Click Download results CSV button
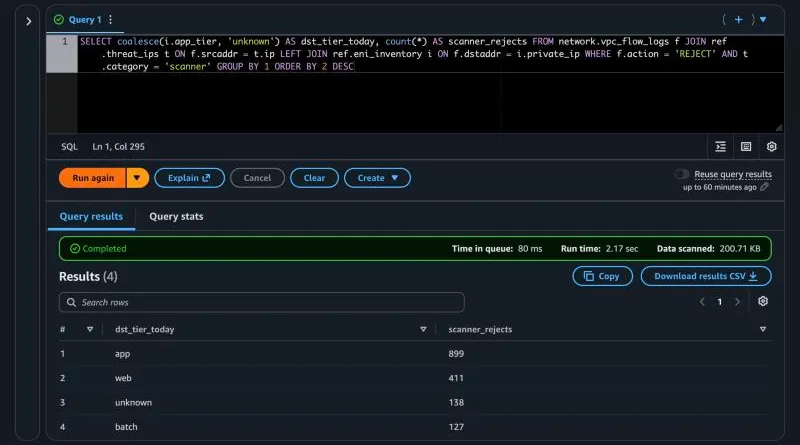The width and height of the screenshot is (800, 445). coord(706,276)
